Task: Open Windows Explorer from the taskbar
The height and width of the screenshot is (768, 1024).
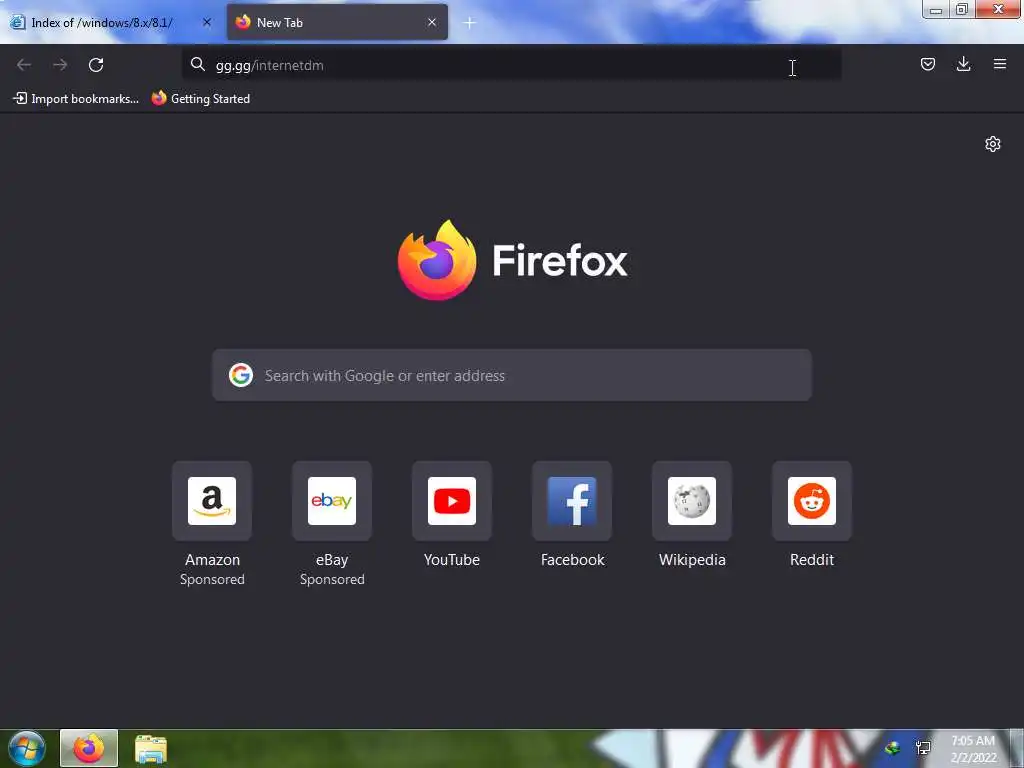Action: pos(151,749)
